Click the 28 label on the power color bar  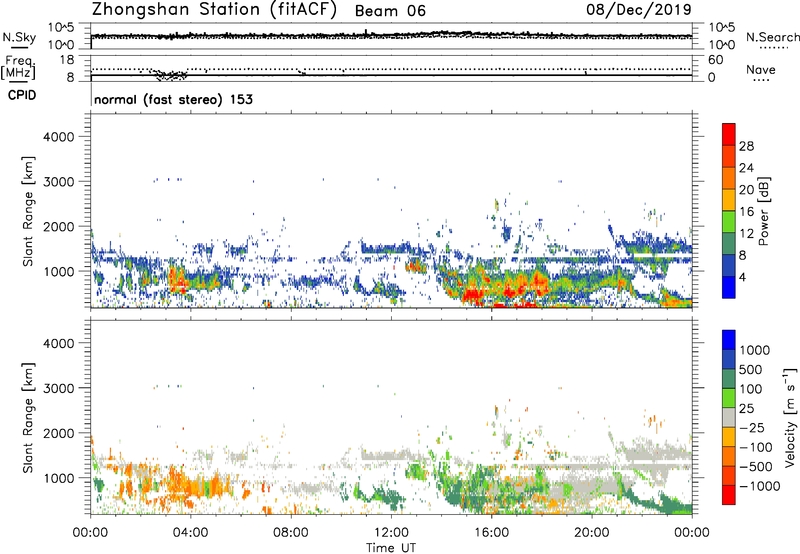click(x=746, y=146)
